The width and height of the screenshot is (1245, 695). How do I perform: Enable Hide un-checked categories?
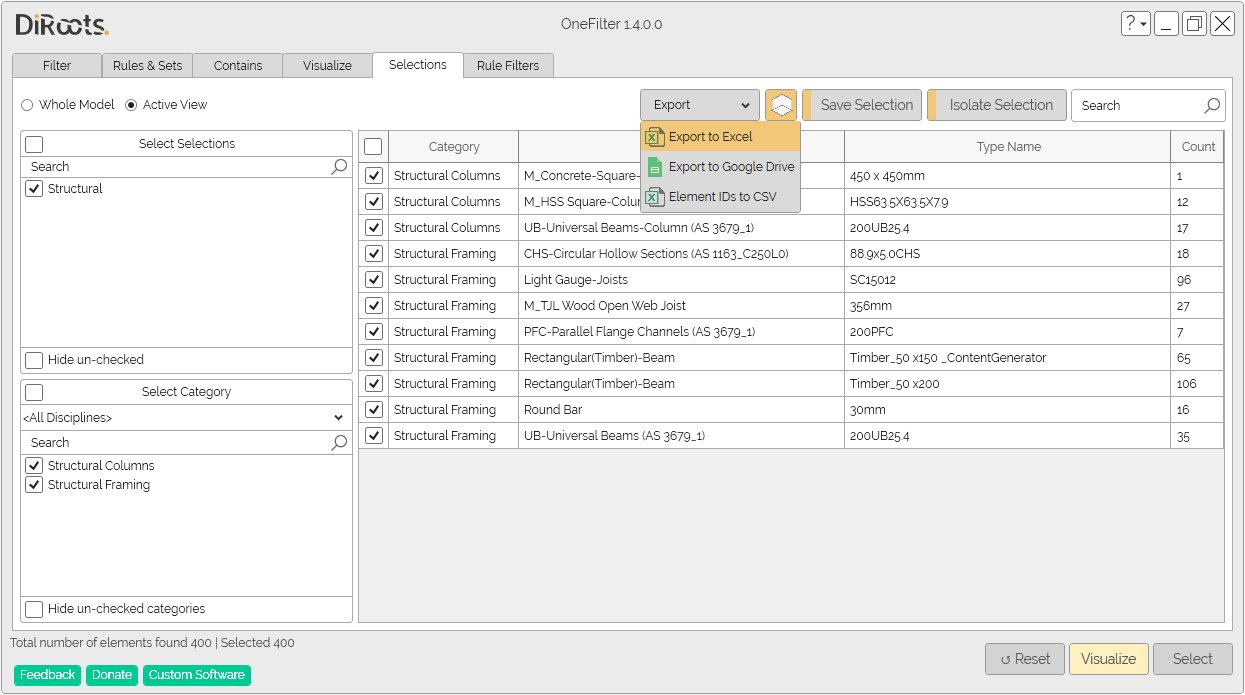pos(34,609)
